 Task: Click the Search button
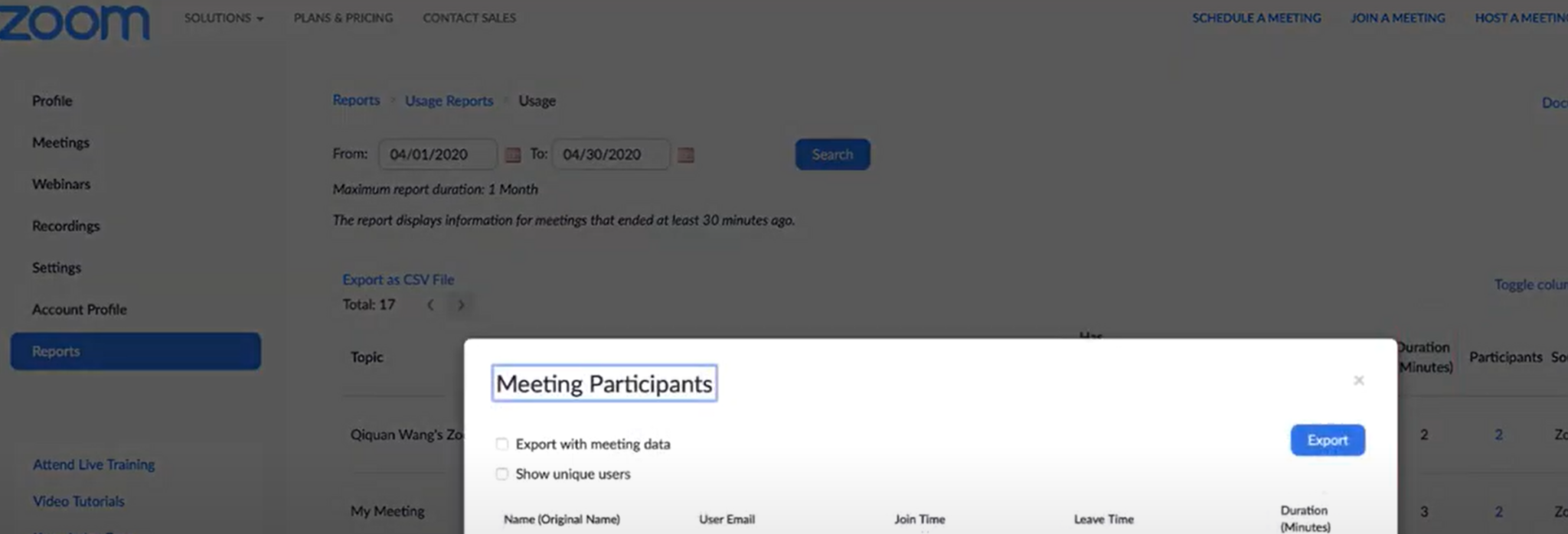(832, 154)
